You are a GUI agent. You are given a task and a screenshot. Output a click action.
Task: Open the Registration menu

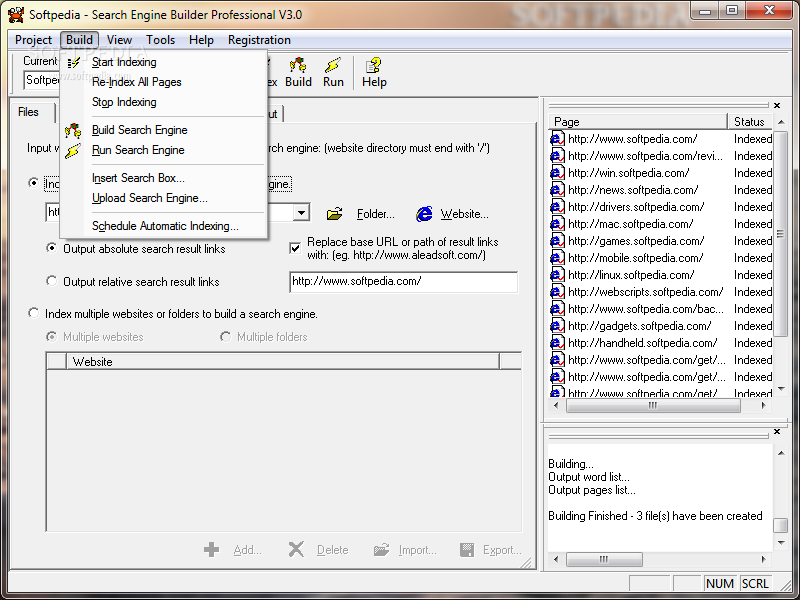pyautogui.click(x=259, y=40)
